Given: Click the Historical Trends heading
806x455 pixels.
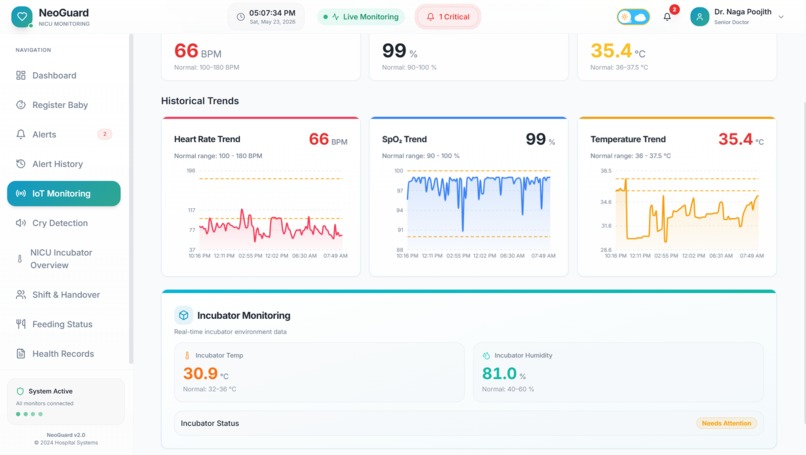Looking at the screenshot, I should [200, 101].
